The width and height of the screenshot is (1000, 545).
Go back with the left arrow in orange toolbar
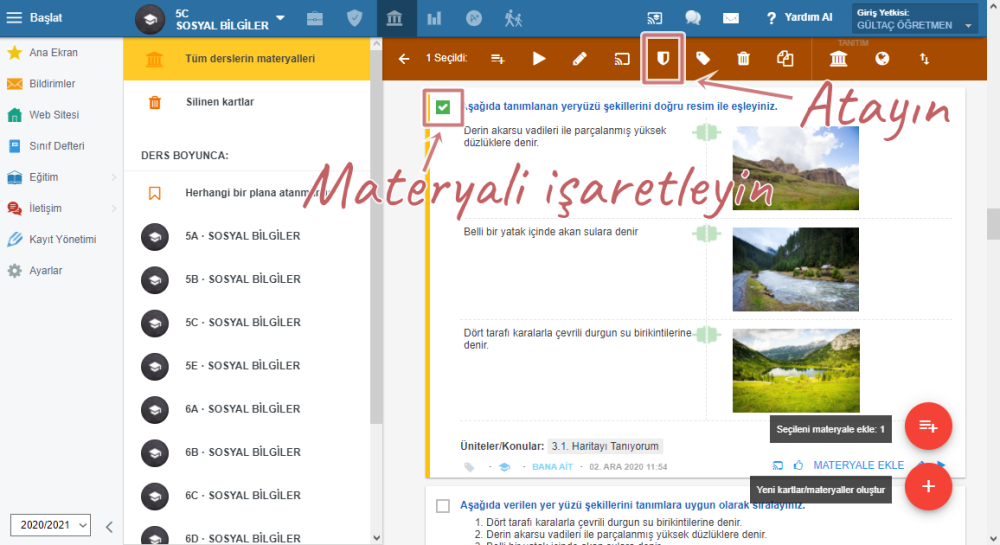404,59
